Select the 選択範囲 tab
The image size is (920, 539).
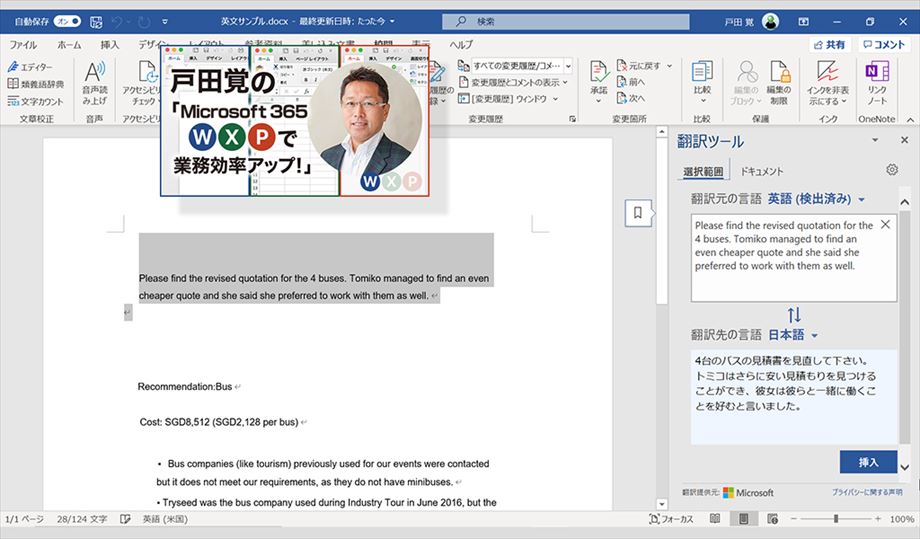pyautogui.click(x=703, y=171)
